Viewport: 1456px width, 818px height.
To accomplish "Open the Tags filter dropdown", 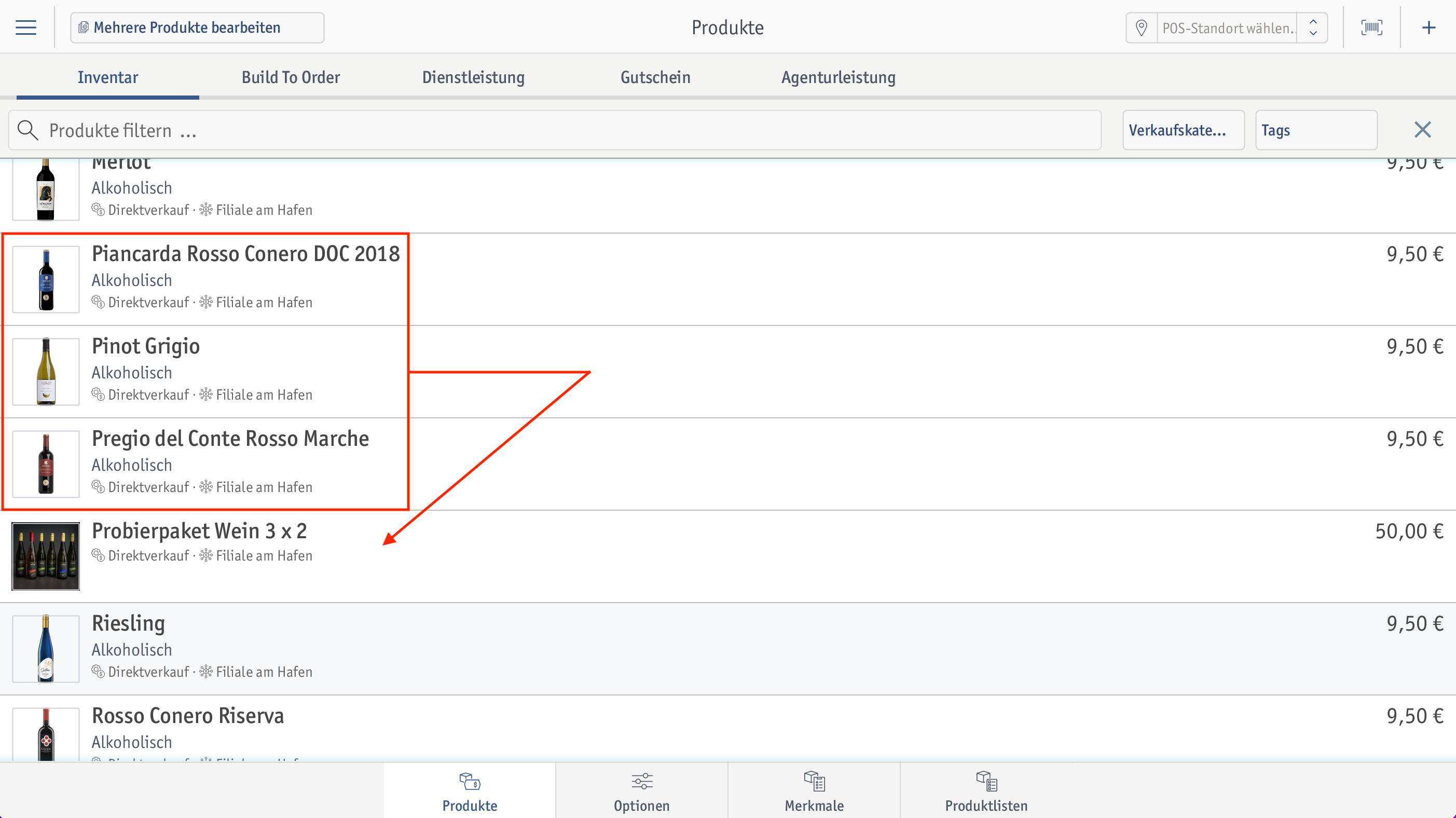I will click(x=1316, y=130).
